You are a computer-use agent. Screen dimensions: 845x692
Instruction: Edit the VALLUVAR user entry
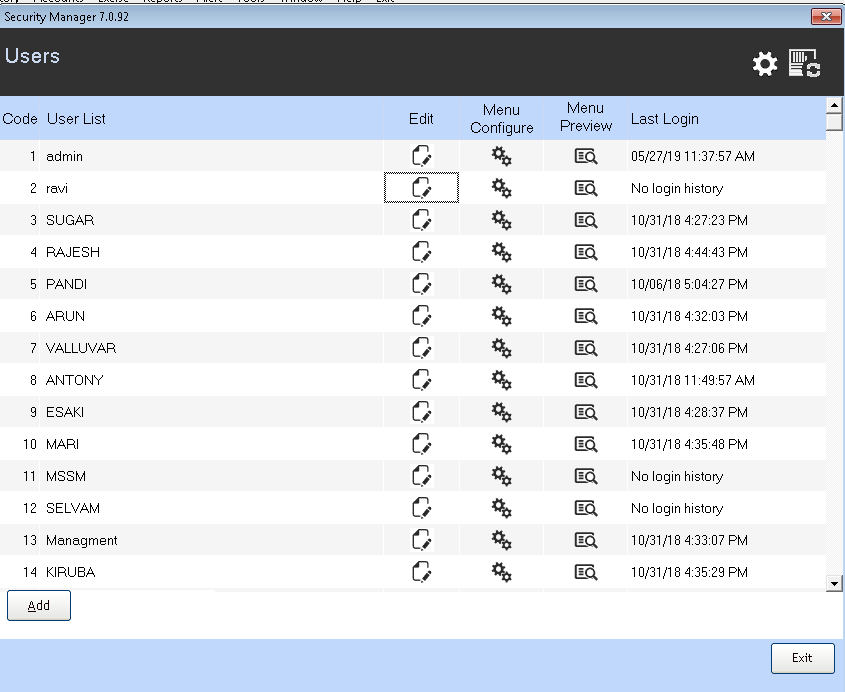click(421, 348)
